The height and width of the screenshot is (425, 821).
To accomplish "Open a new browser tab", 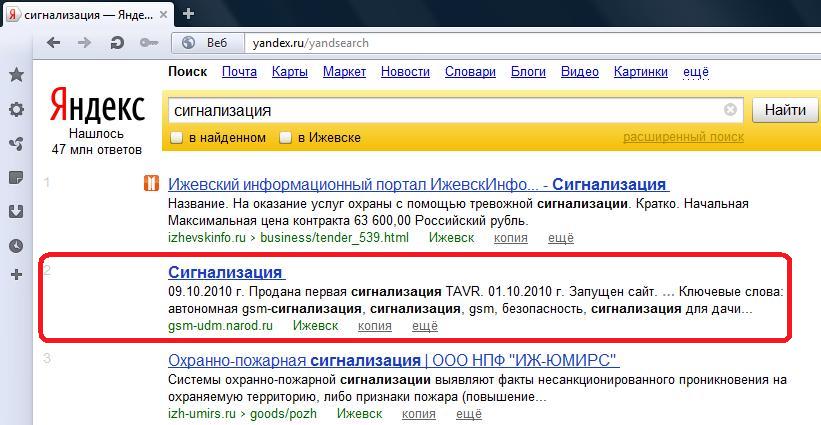I will (x=188, y=14).
